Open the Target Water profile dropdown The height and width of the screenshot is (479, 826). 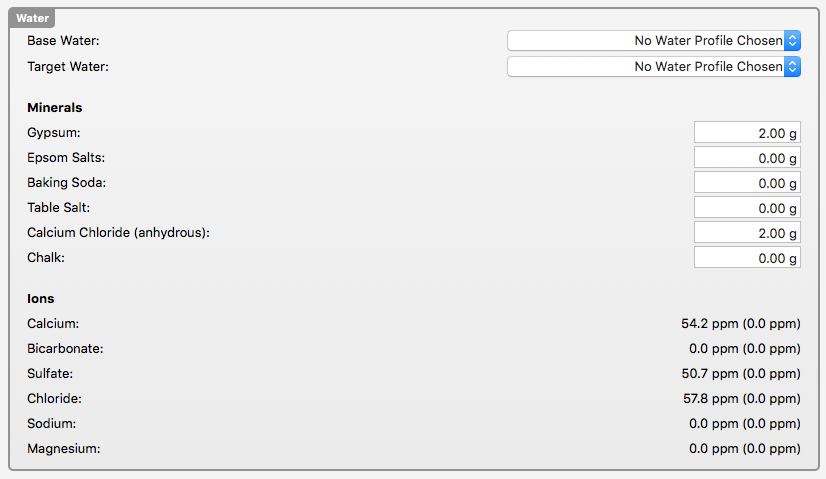tap(654, 67)
